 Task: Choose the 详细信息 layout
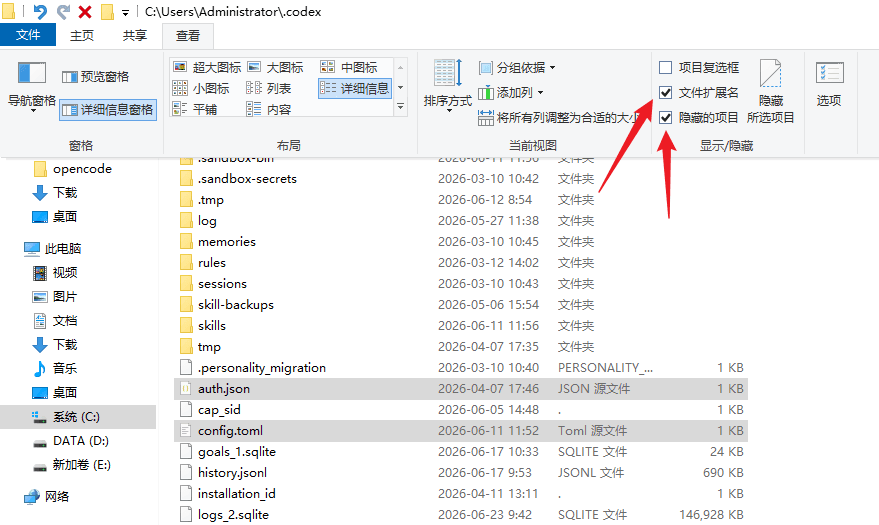(354, 89)
